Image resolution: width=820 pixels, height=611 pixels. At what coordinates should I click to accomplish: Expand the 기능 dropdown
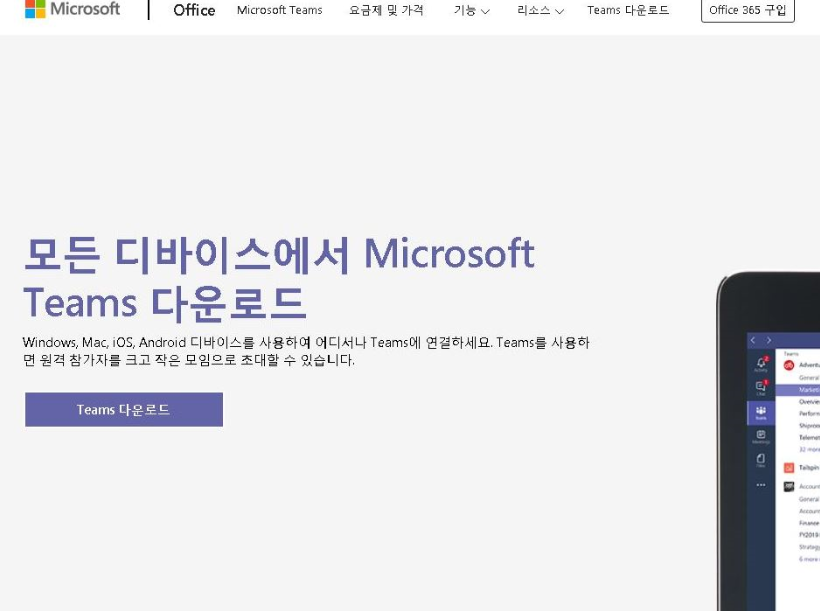471,10
